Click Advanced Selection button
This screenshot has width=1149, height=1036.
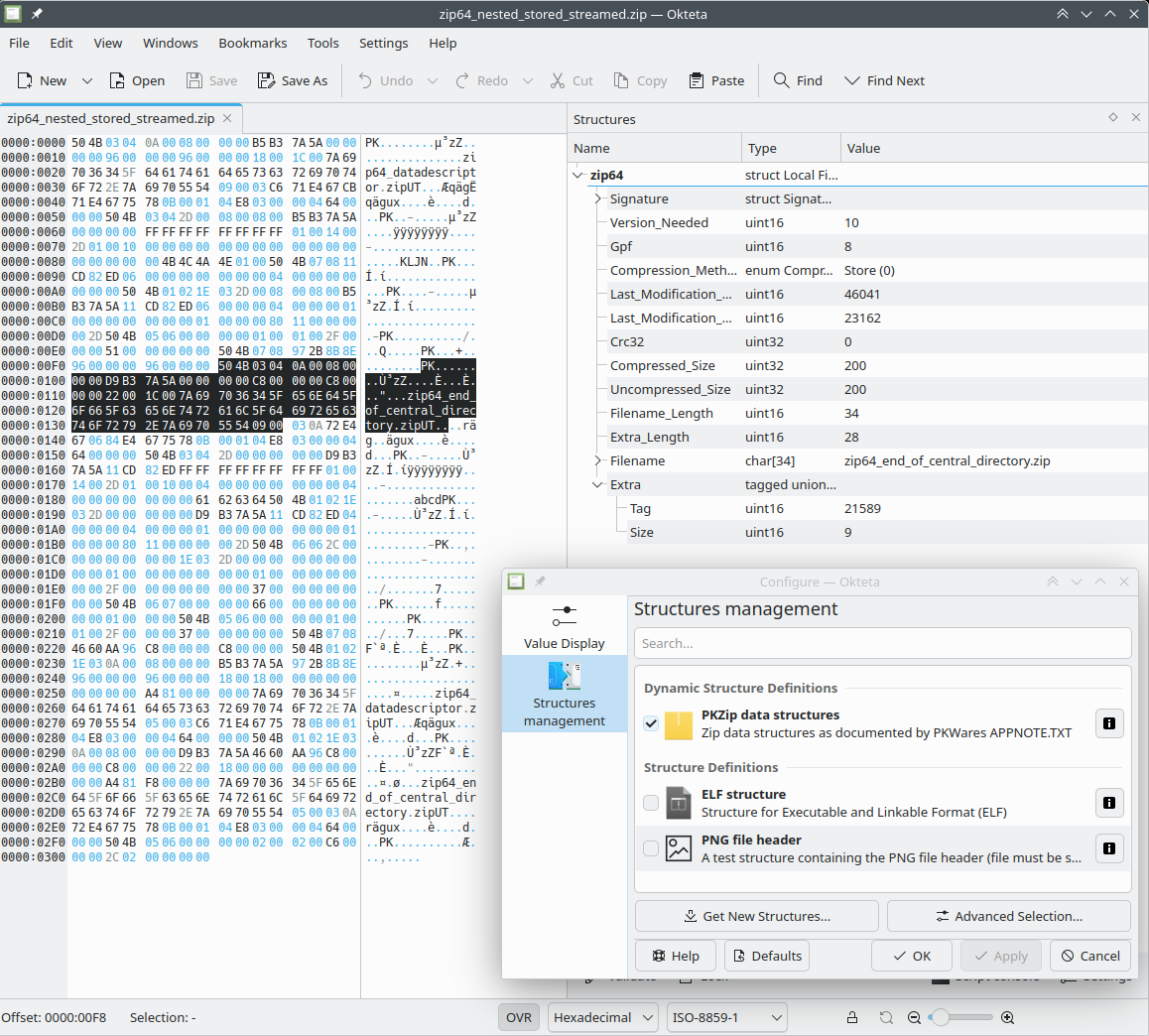click(1009, 916)
